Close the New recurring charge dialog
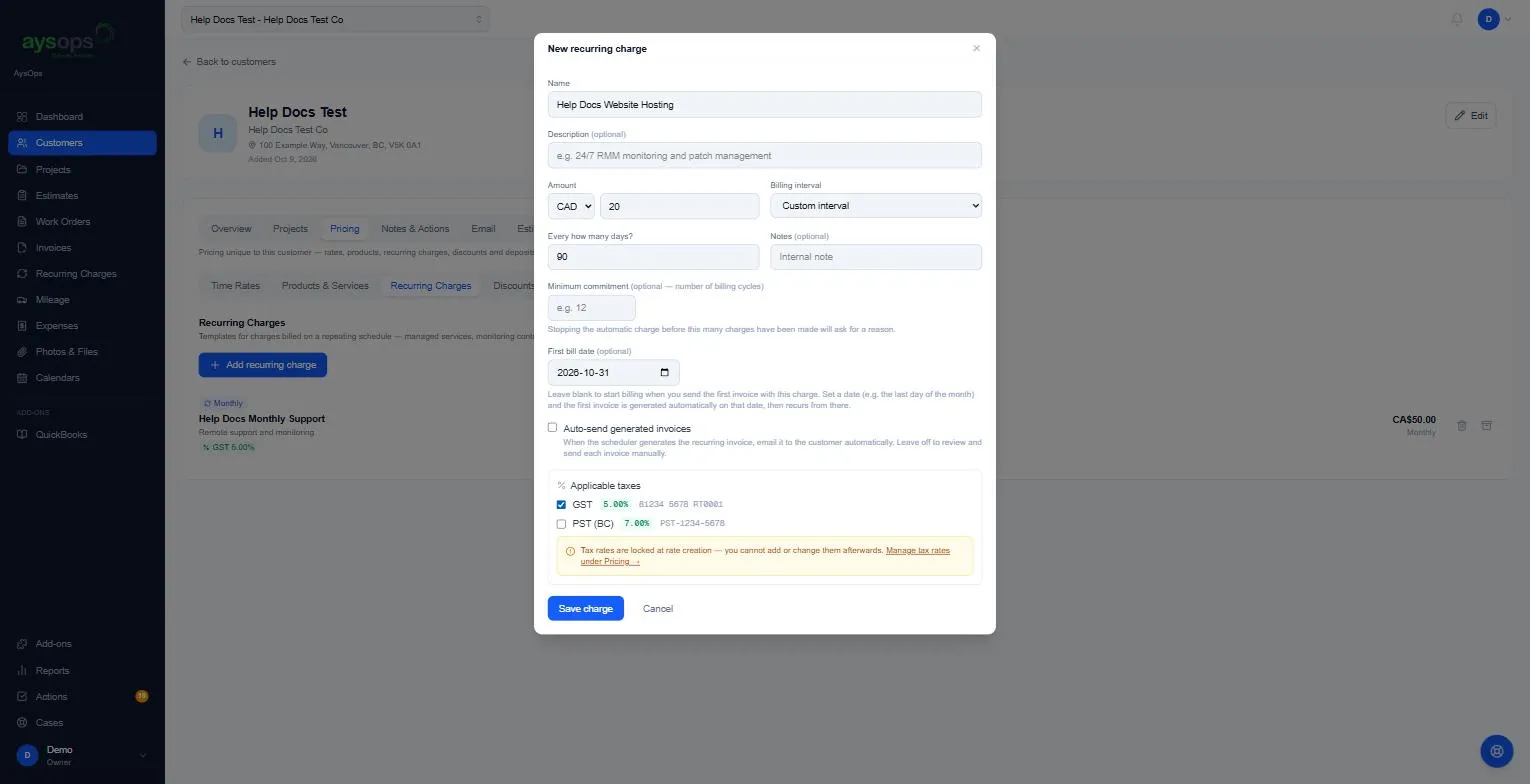 click(x=976, y=48)
